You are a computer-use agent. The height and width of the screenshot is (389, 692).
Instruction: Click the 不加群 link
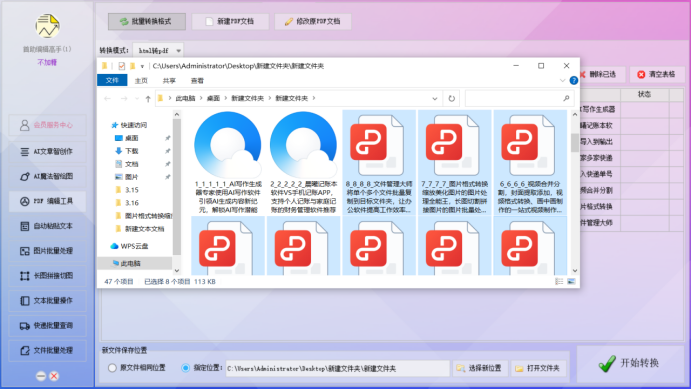[x=47, y=63]
